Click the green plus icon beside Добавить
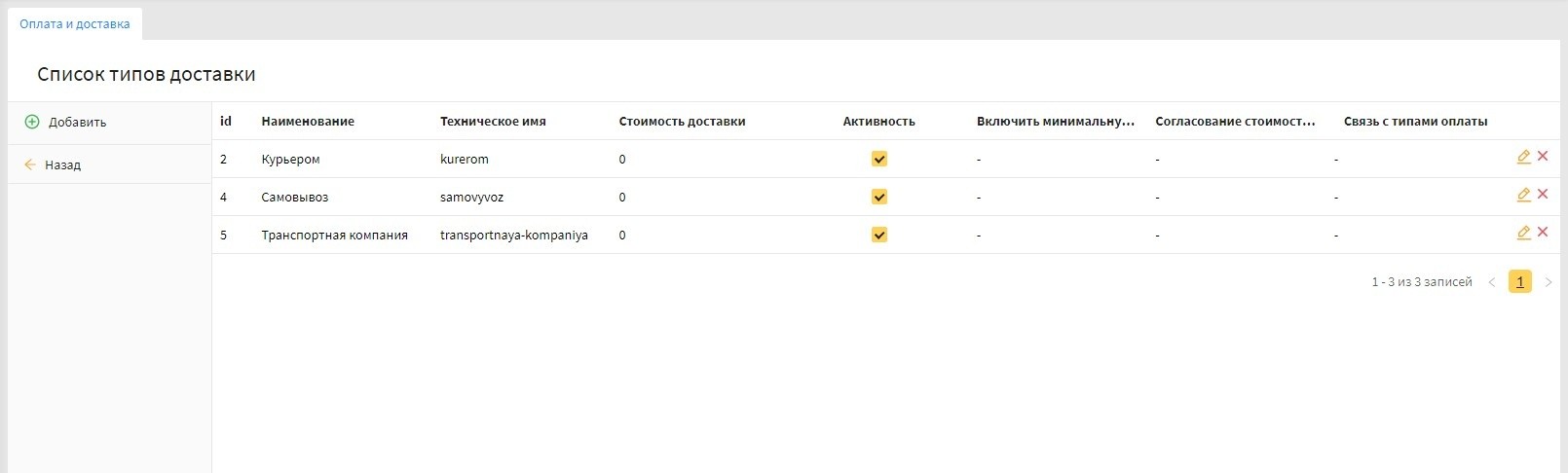This screenshot has width=1568, height=473. [31, 123]
